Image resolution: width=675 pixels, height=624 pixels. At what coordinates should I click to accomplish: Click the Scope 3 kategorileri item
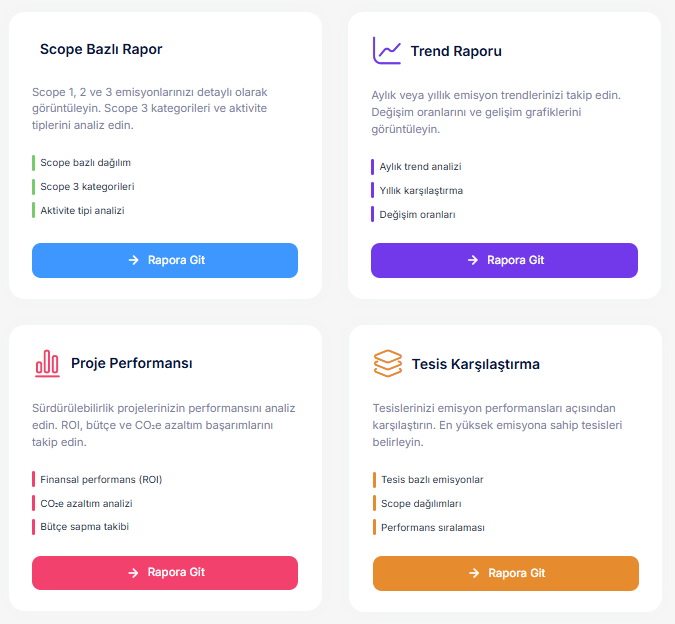tap(87, 186)
